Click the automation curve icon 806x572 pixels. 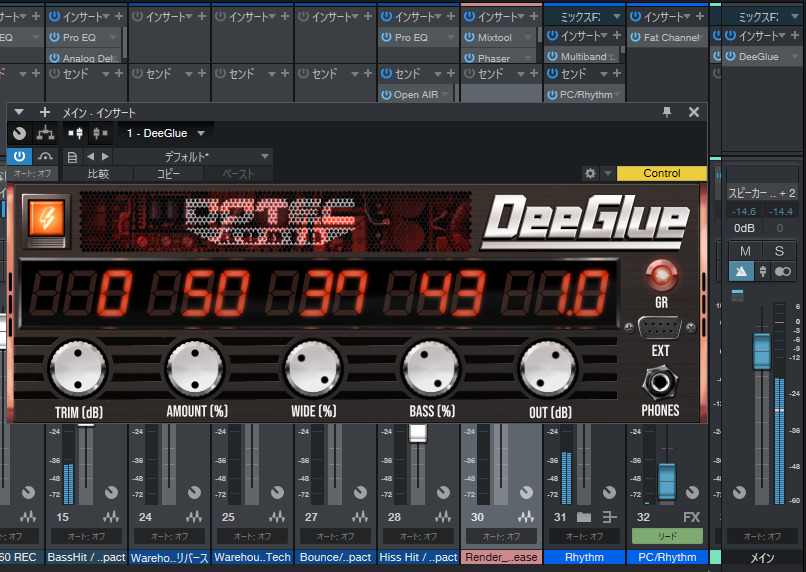[45, 156]
